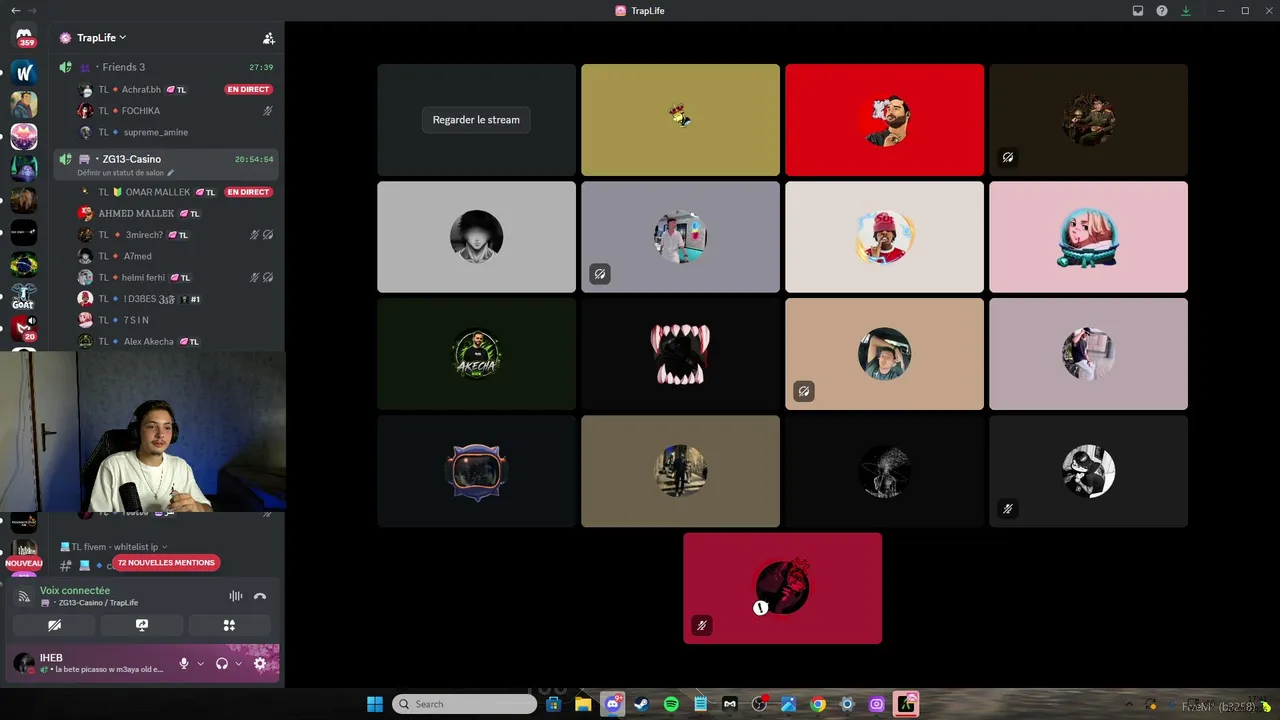
Task: Open Notepad from the taskbar
Action: (x=700, y=704)
